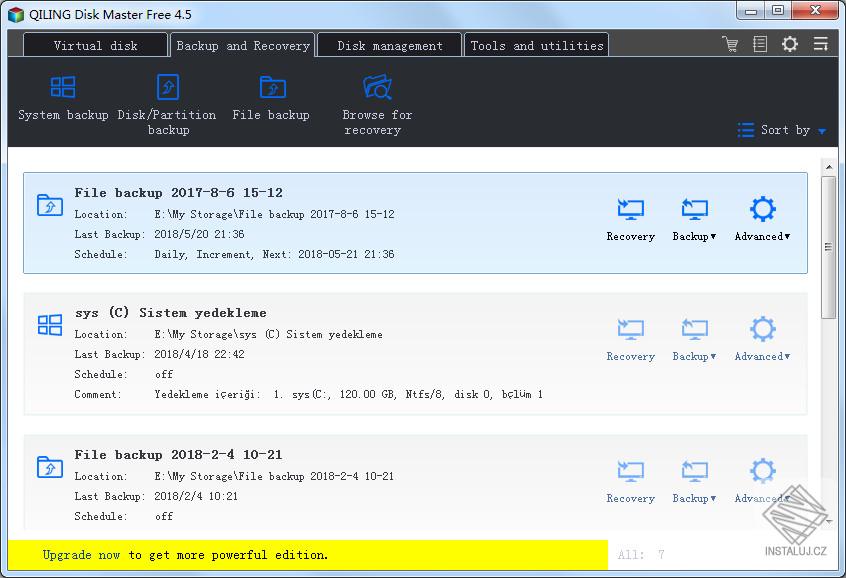846x578 pixels.
Task: Select the Backup and Recovery tab
Action: click(x=243, y=45)
